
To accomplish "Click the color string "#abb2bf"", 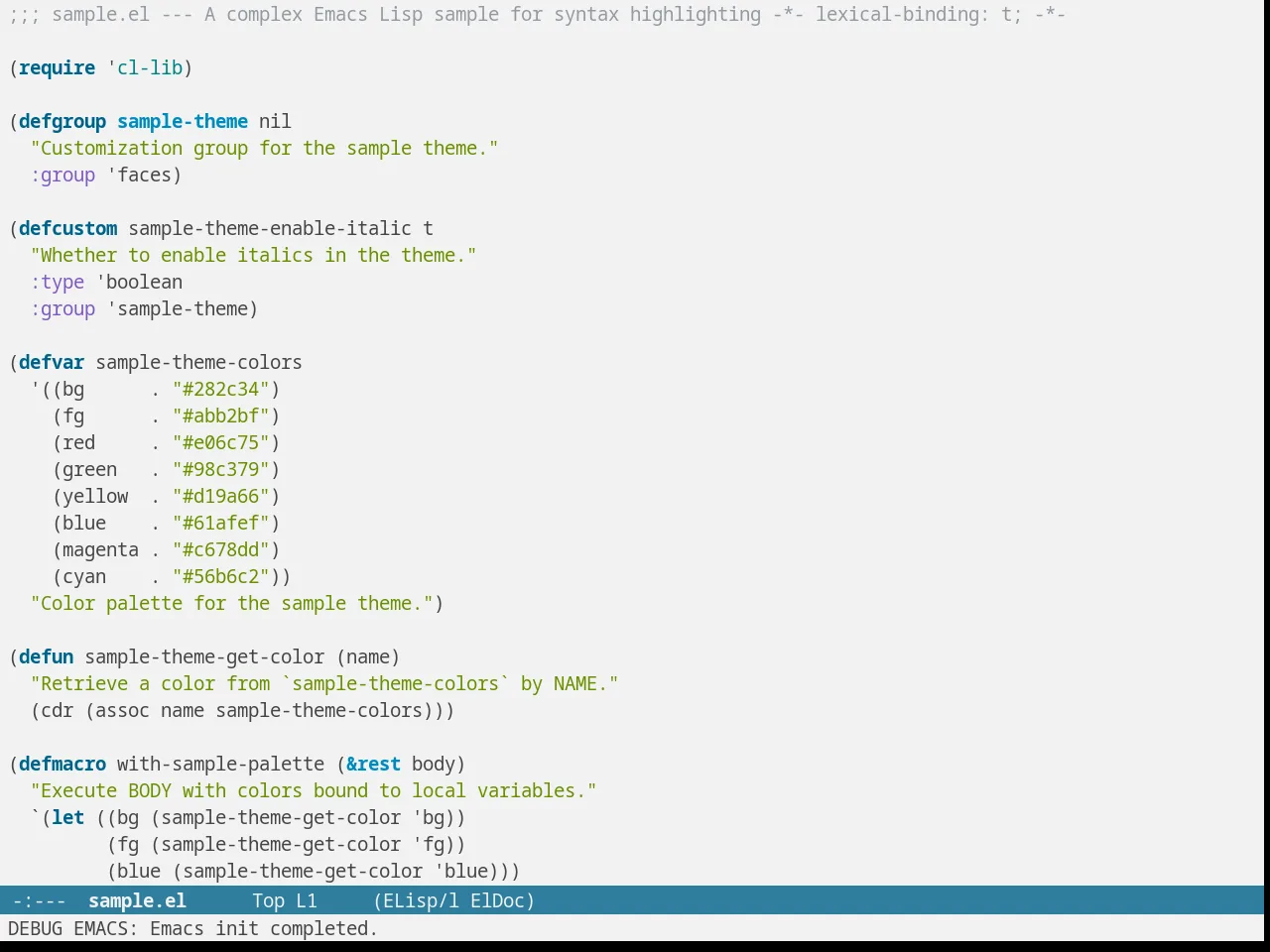I will (x=221, y=416).
